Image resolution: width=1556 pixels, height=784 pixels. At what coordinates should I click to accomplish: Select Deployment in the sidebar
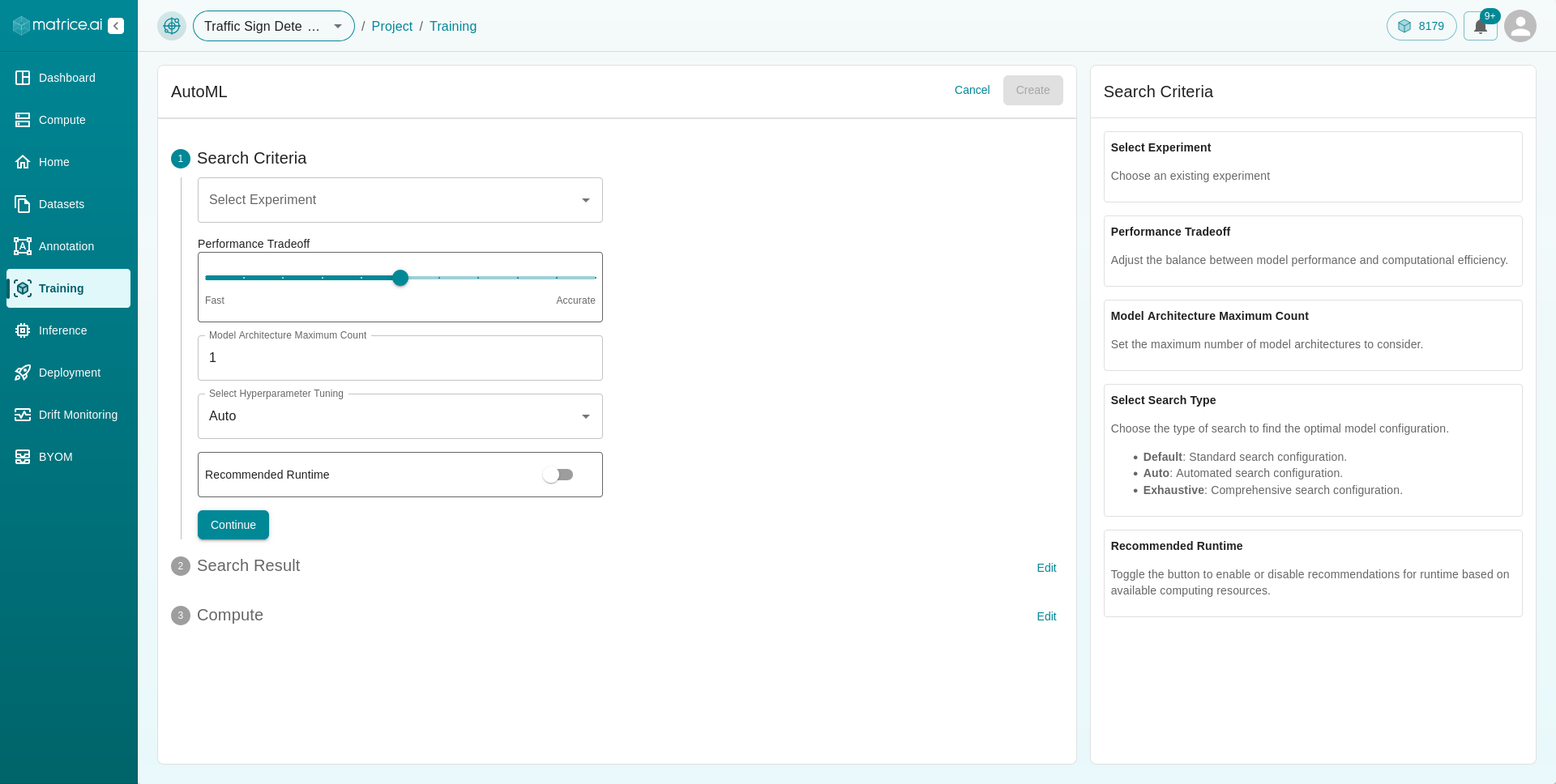[68, 373]
